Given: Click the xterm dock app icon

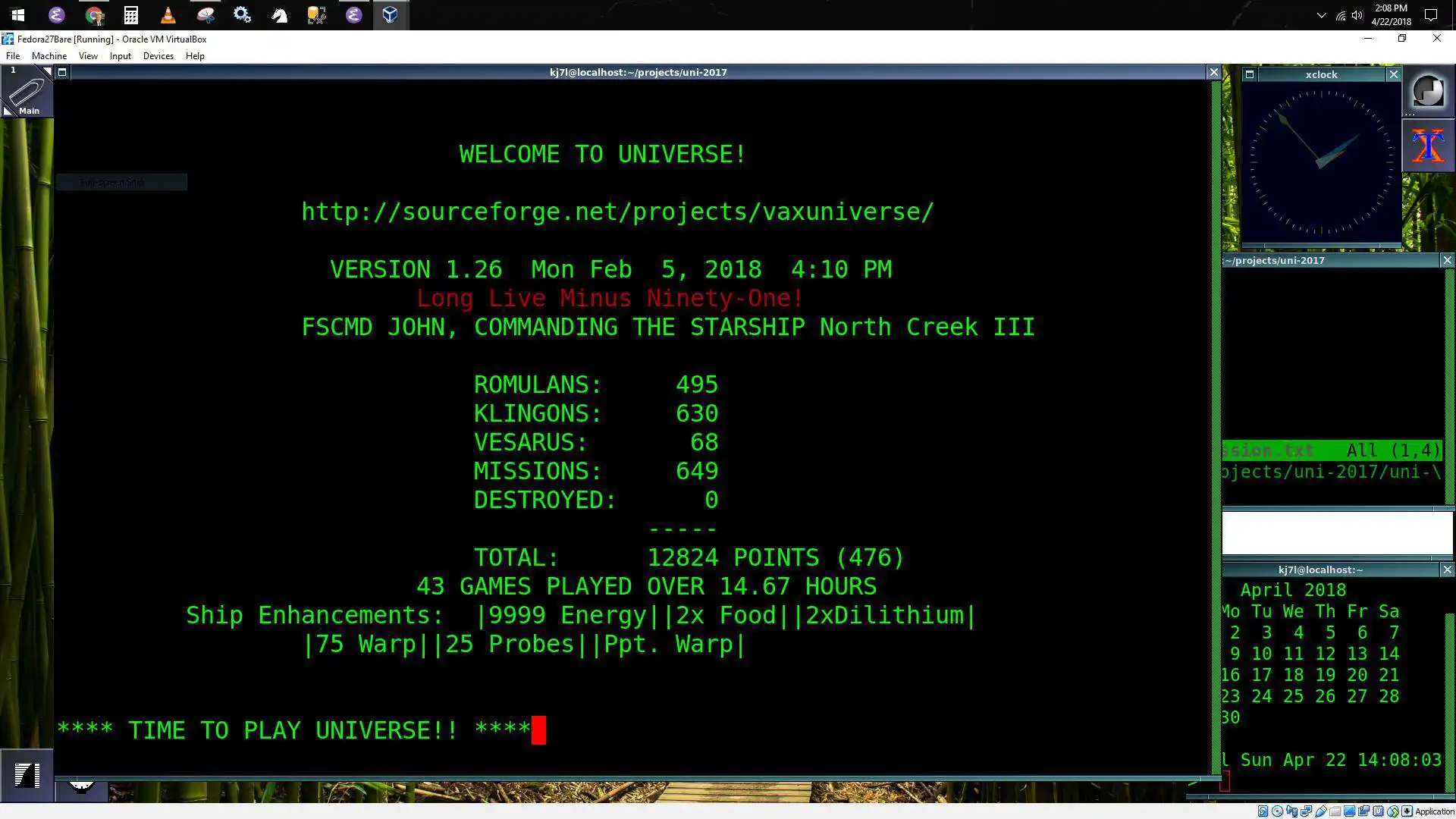Looking at the screenshot, I should tap(1428, 145).
